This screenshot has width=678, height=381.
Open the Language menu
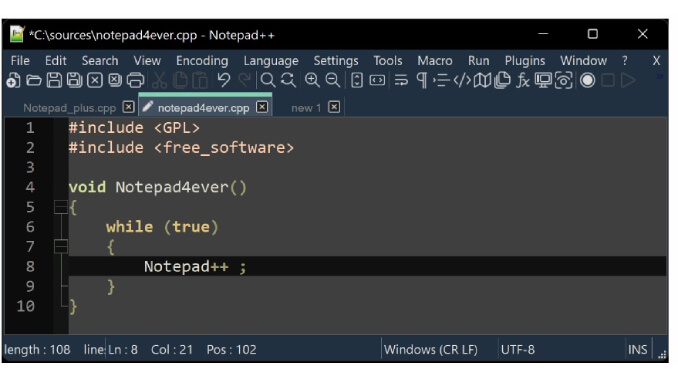(271, 61)
